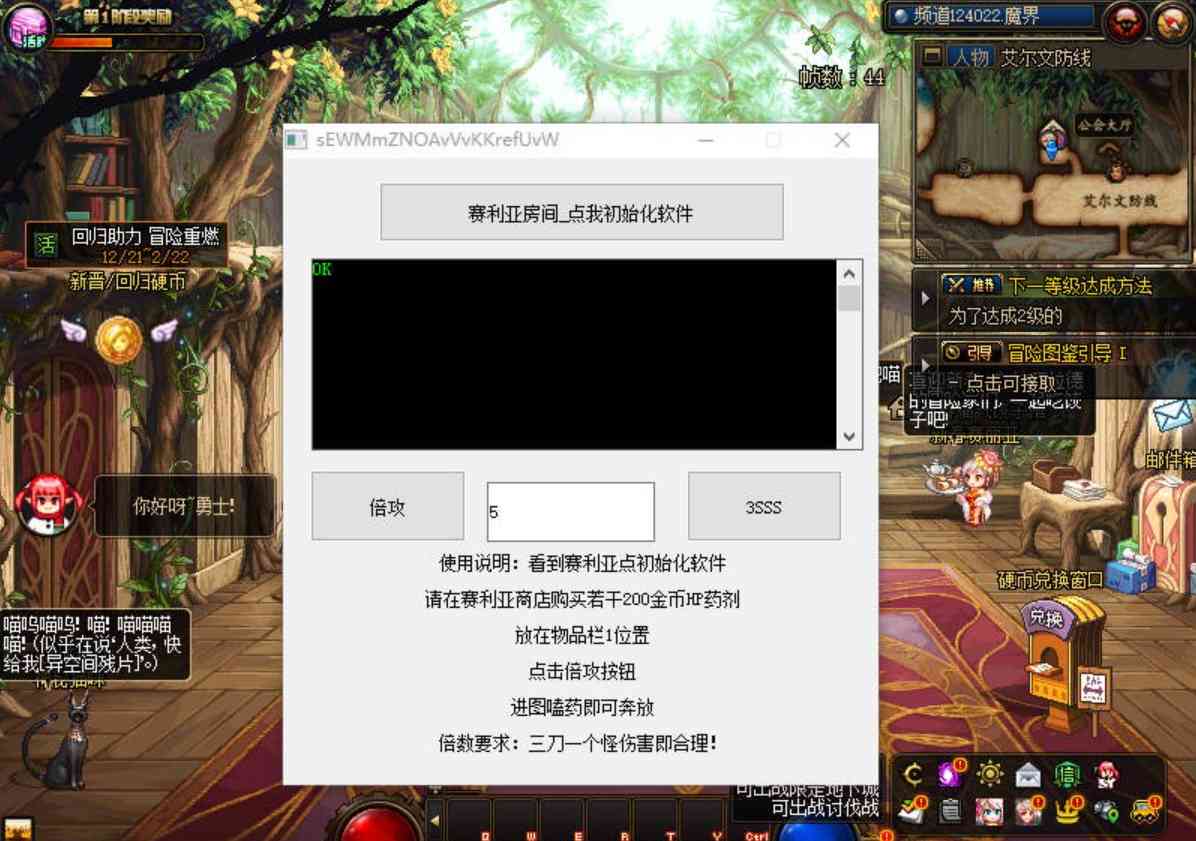Click the 第1阶段奖励 progress bar

pos(126,43)
